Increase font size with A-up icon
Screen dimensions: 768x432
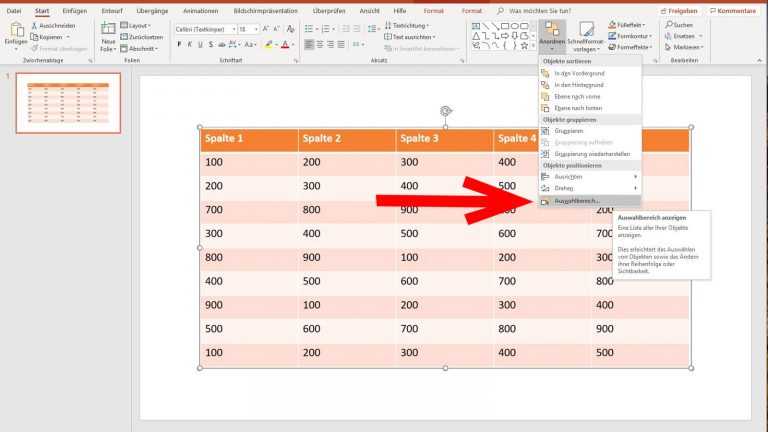click(x=266, y=29)
